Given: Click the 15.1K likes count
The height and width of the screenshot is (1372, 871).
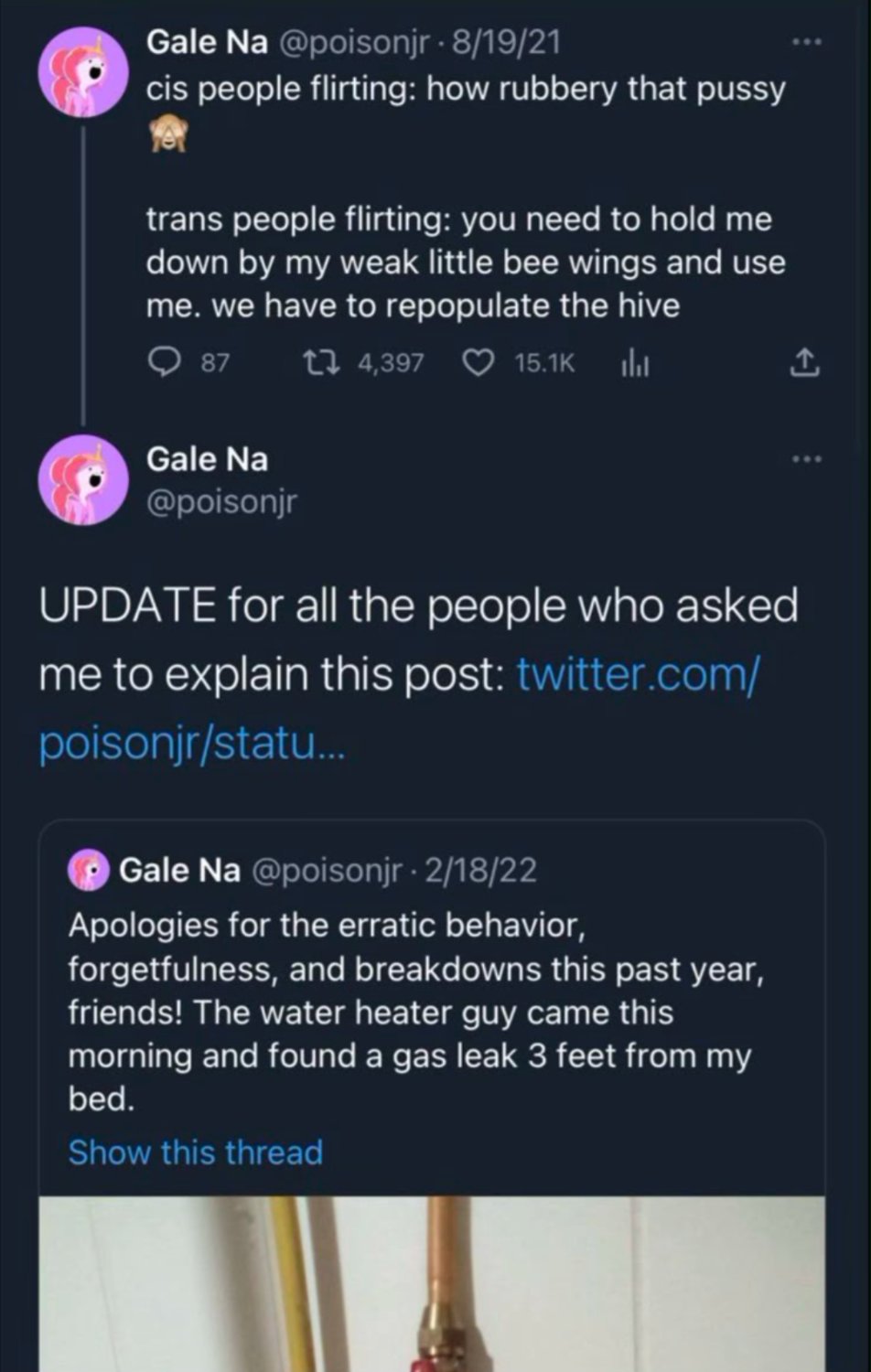Looking at the screenshot, I should (544, 363).
